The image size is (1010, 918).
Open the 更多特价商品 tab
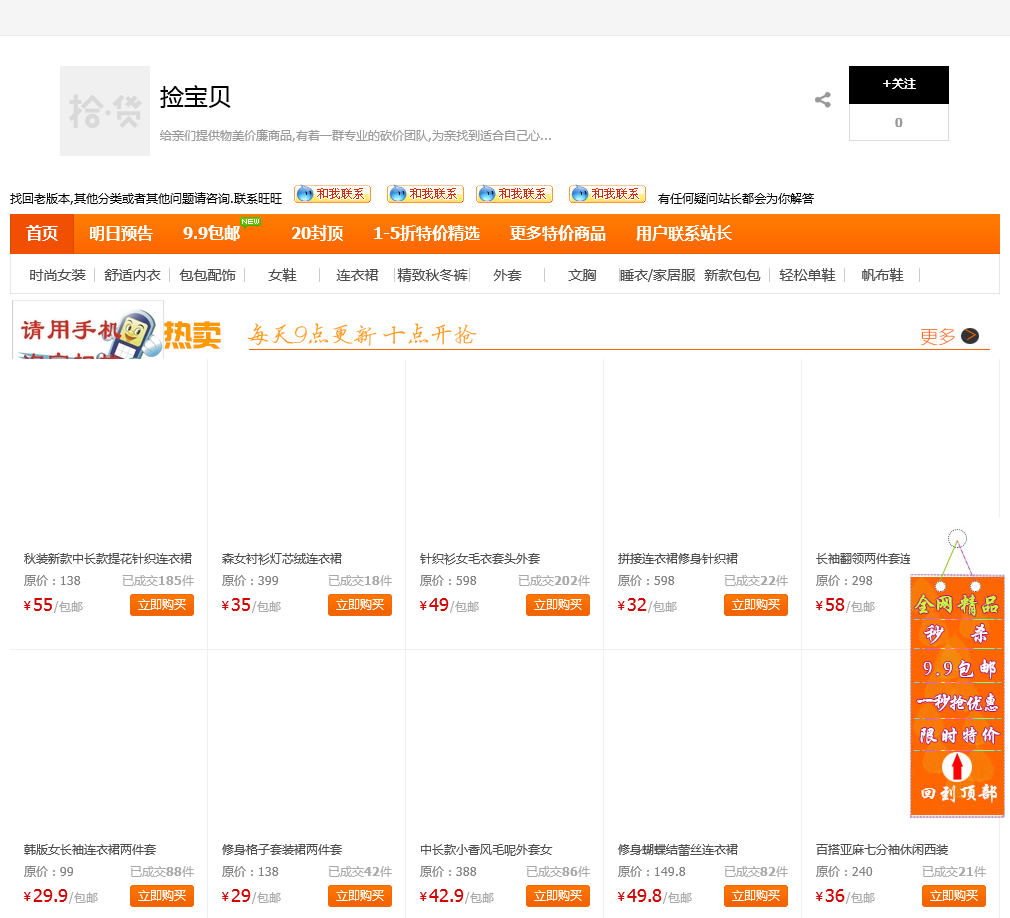[558, 234]
